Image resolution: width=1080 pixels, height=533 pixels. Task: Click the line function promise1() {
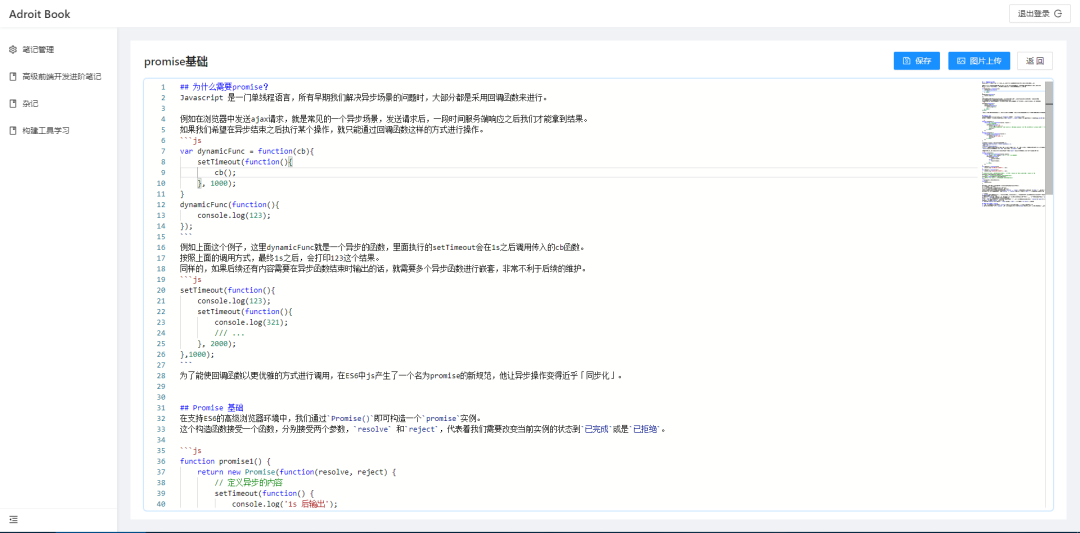coord(227,461)
